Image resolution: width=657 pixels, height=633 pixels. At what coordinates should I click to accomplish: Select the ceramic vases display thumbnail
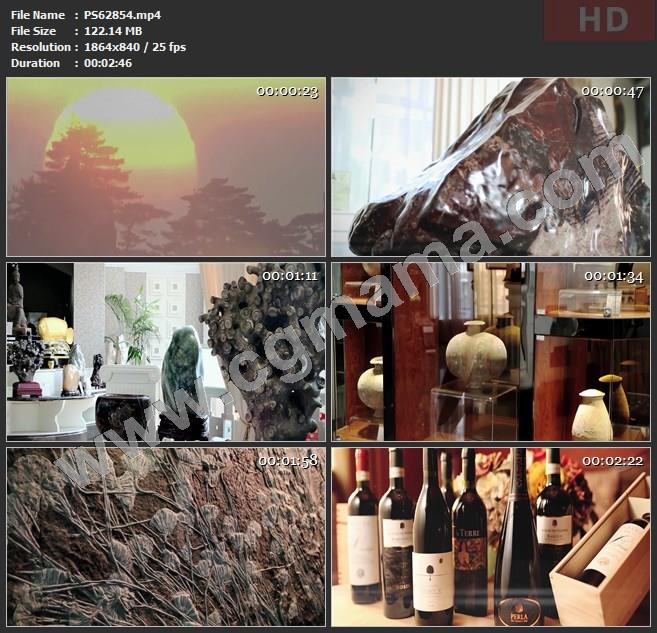point(490,352)
